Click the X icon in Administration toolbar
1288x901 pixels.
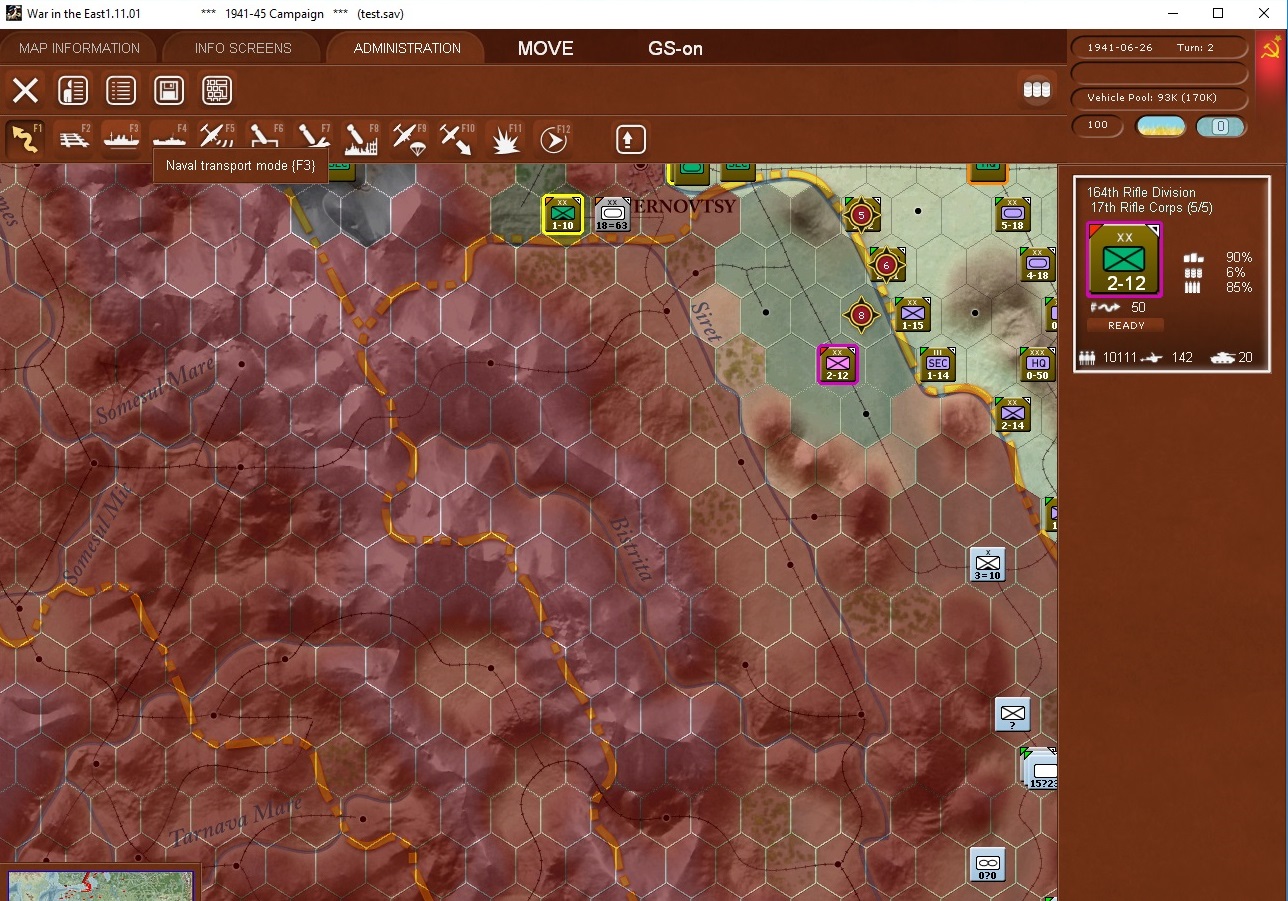click(x=25, y=91)
